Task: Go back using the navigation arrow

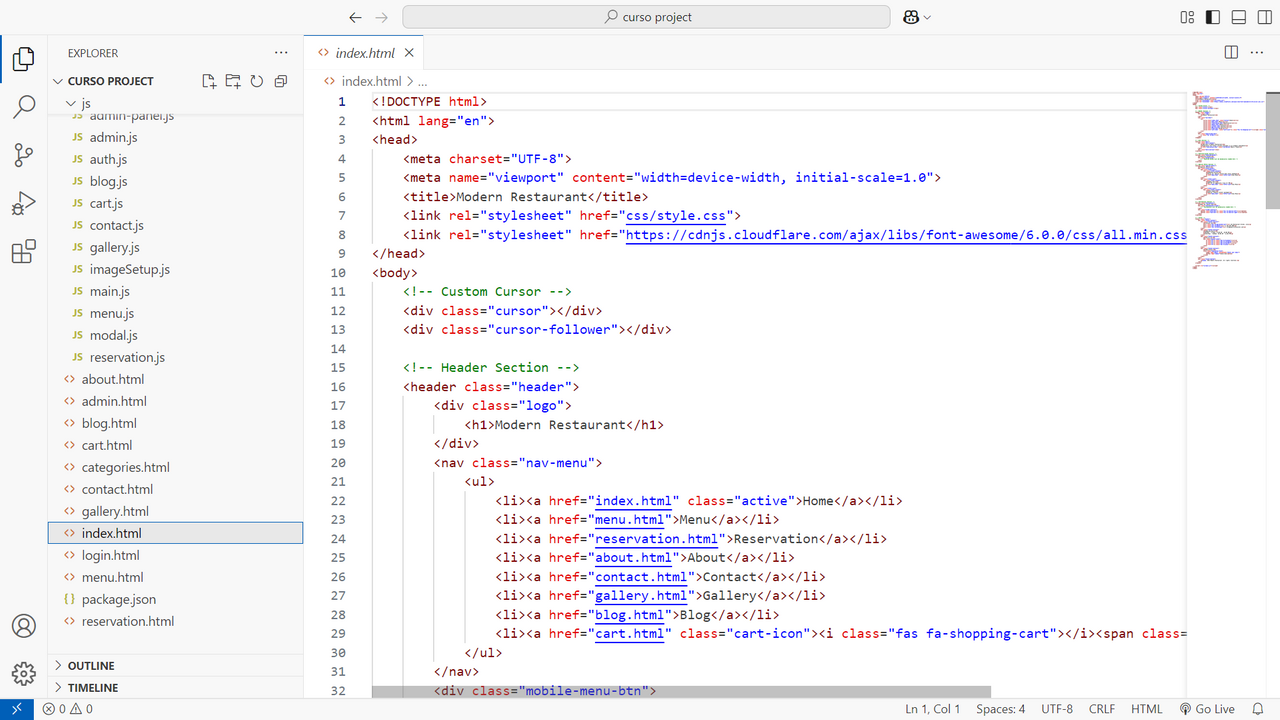Action: coord(355,17)
